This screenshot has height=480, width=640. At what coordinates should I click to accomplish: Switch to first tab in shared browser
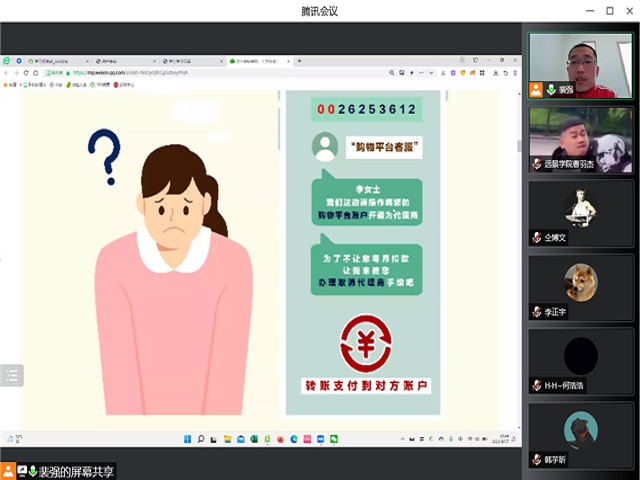pyautogui.click(x=58, y=61)
